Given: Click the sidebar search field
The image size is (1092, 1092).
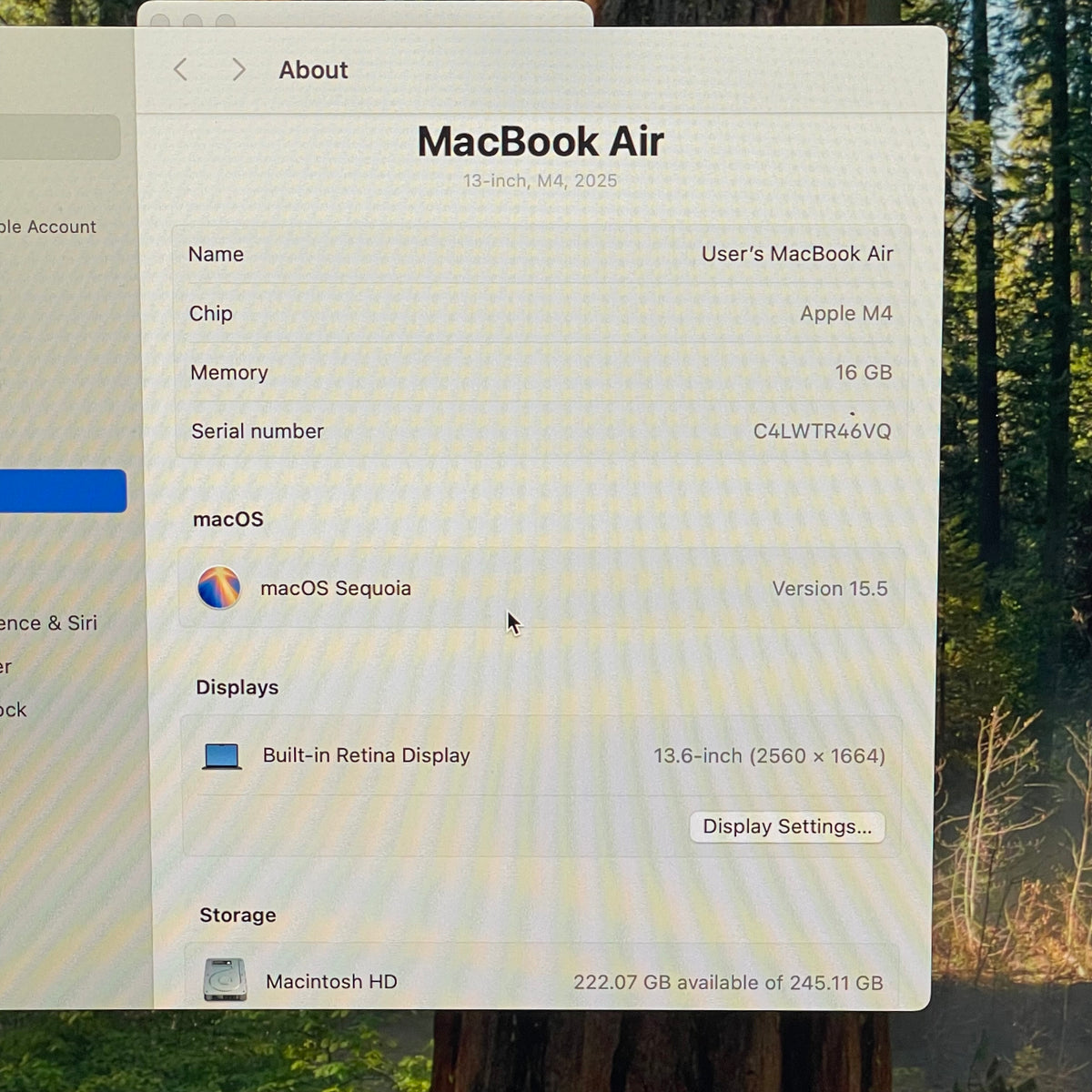Looking at the screenshot, I should click(x=60, y=137).
